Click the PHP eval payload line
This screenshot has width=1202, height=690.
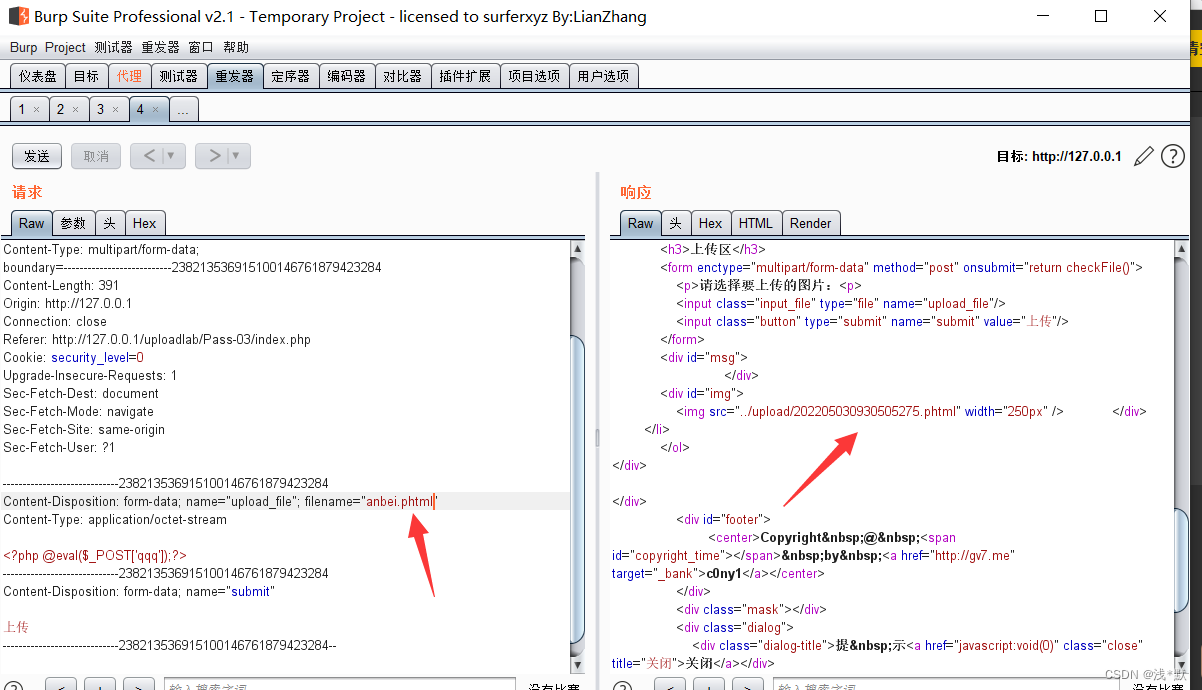point(95,555)
